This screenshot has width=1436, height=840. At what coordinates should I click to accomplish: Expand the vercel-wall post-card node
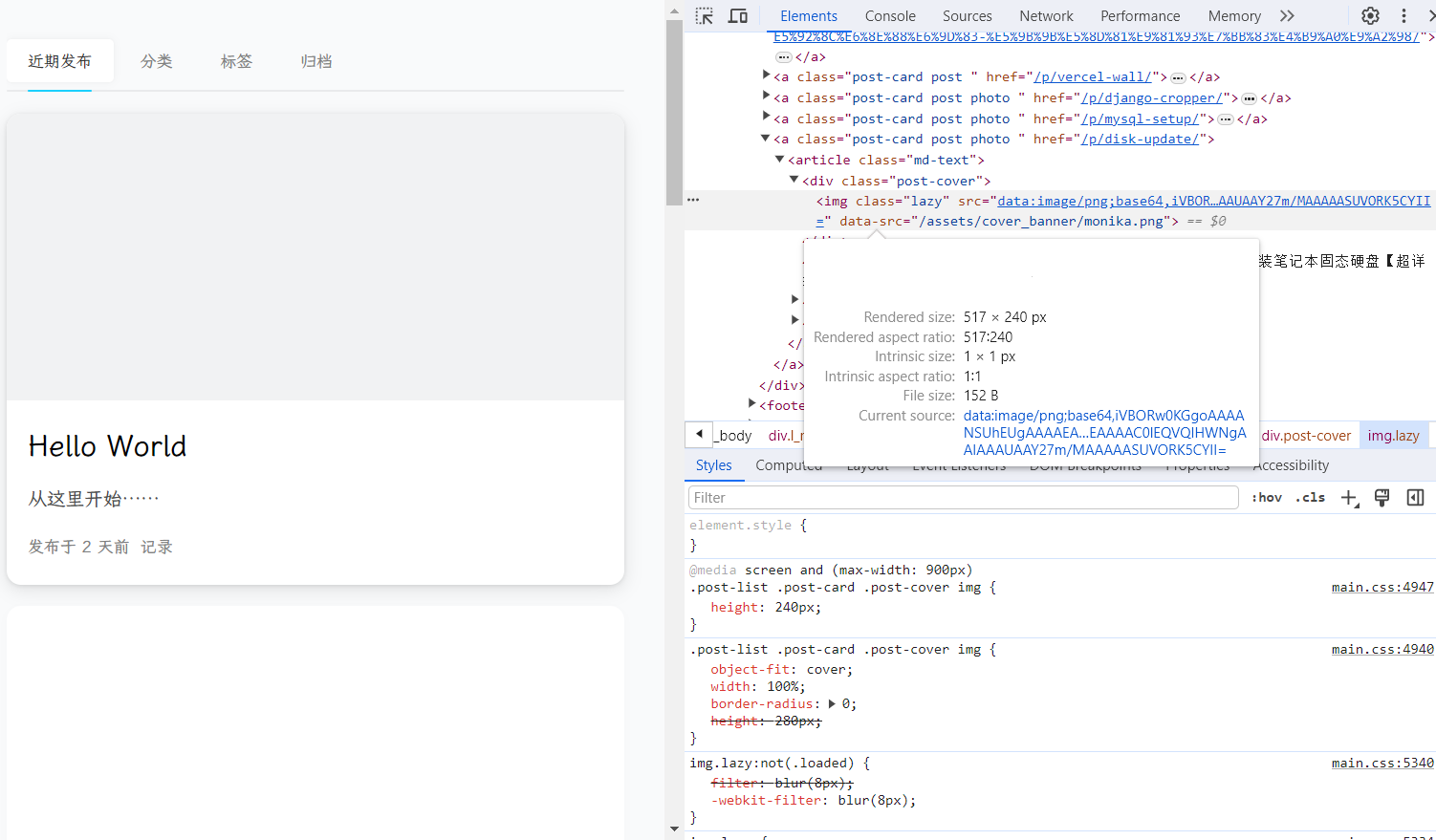point(766,75)
